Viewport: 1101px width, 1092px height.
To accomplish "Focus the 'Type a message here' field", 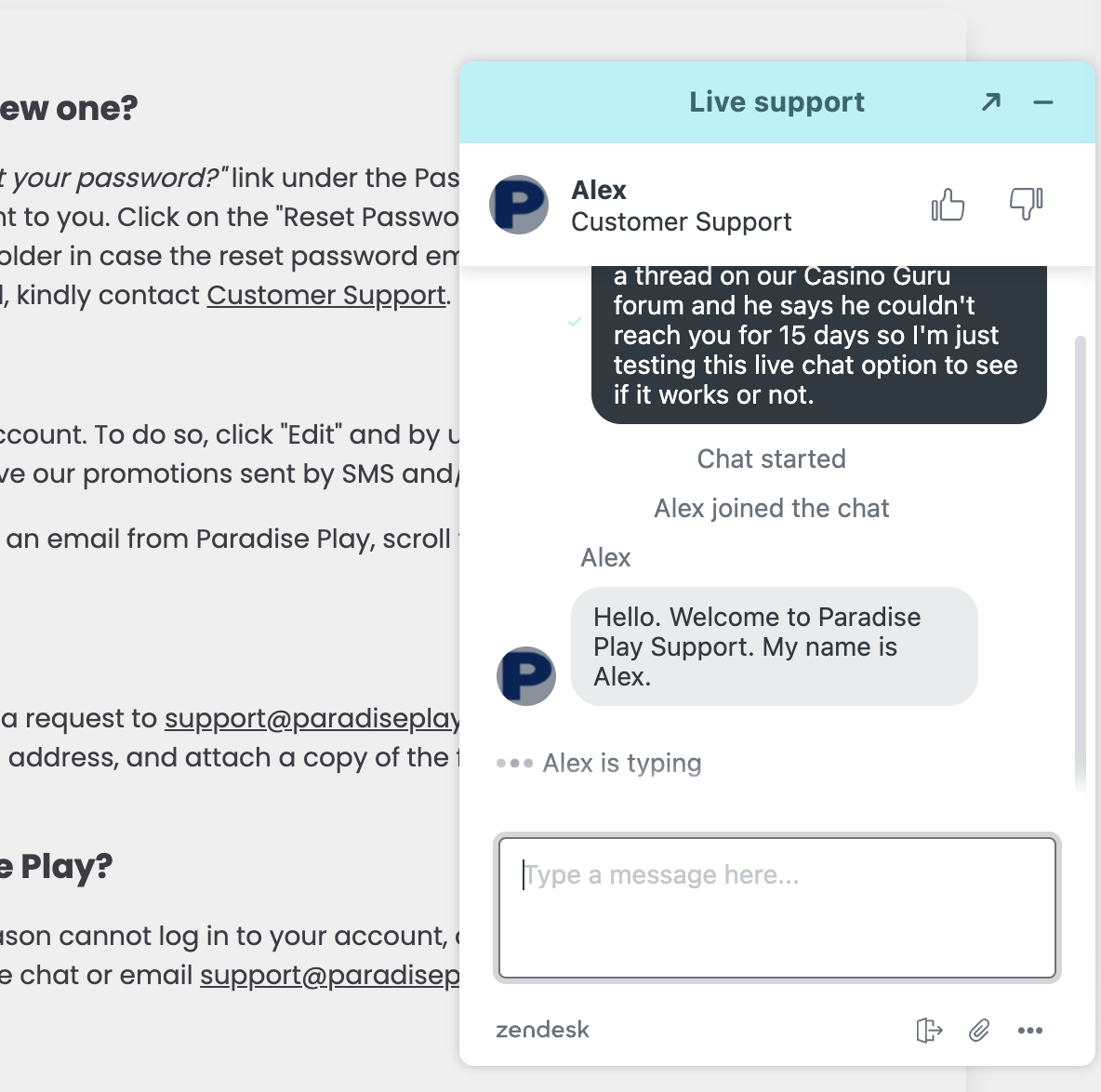I will [x=777, y=908].
